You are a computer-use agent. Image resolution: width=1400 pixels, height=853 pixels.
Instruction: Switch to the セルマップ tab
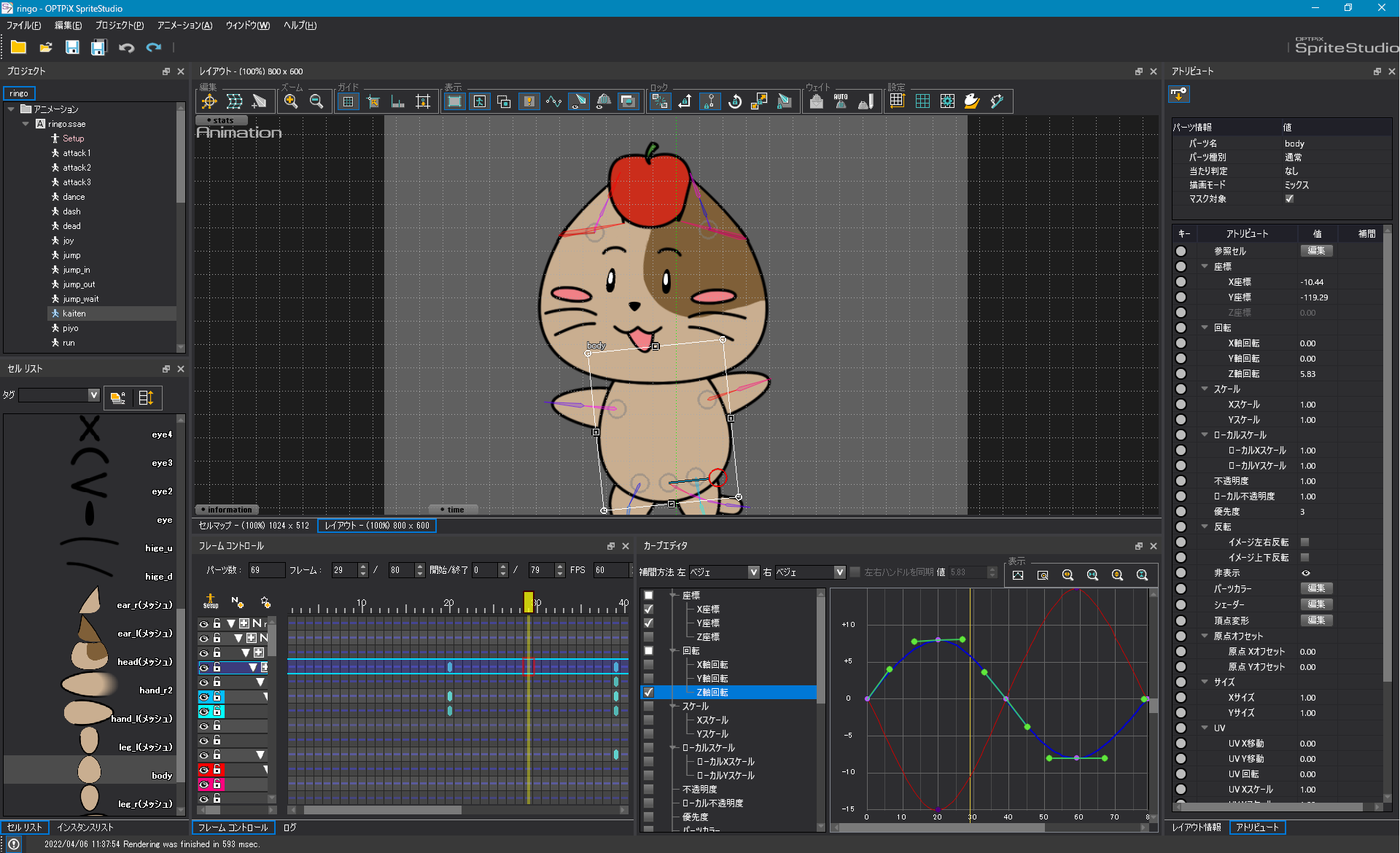[x=254, y=525]
